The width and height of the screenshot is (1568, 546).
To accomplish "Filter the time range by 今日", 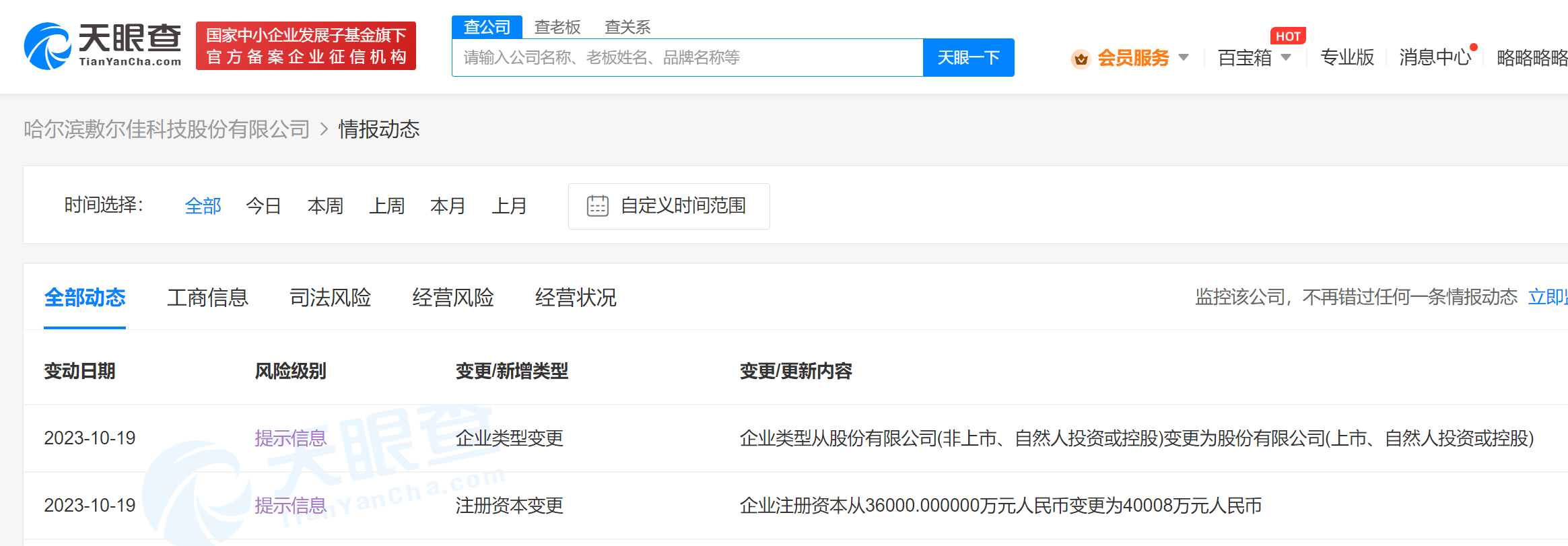I will click(x=263, y=206).
